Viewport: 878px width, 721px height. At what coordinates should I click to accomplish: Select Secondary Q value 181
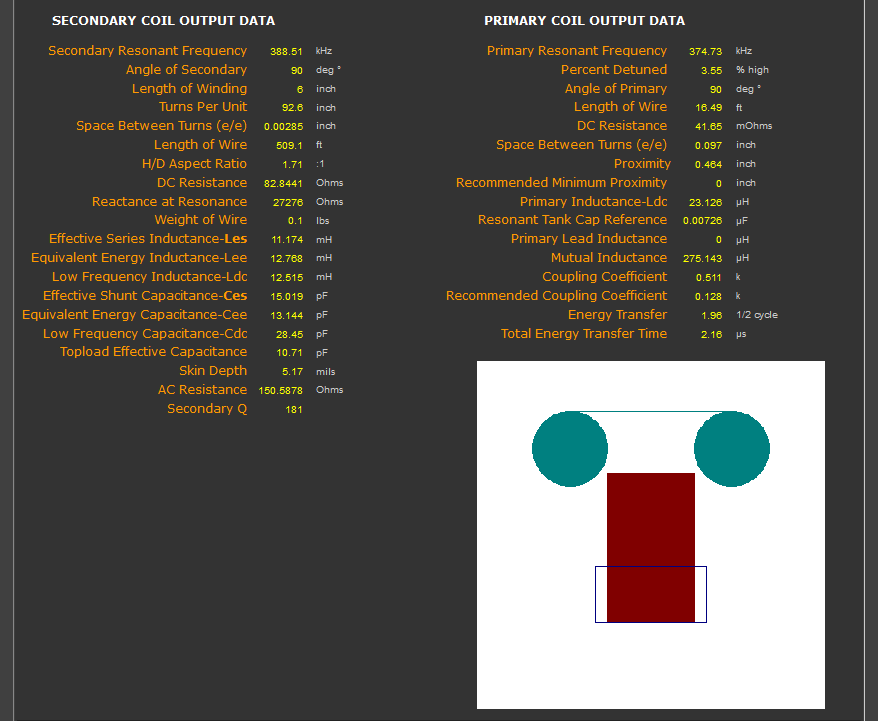294,410
